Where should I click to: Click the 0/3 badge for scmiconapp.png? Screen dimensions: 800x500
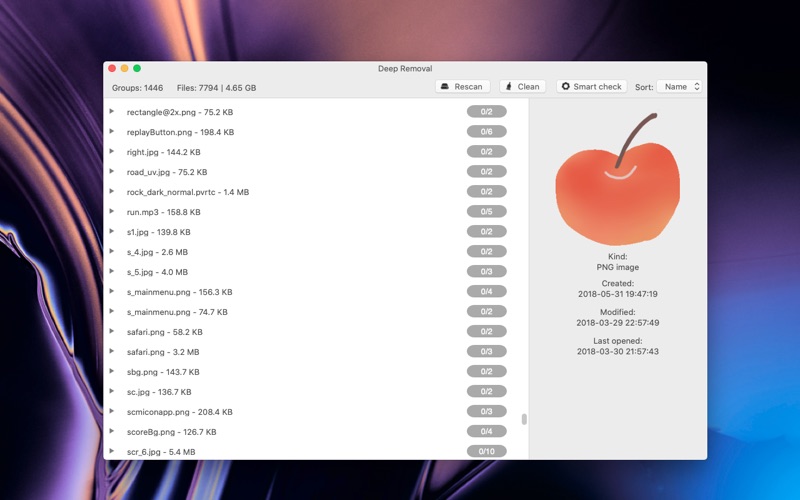coord(486,412)
